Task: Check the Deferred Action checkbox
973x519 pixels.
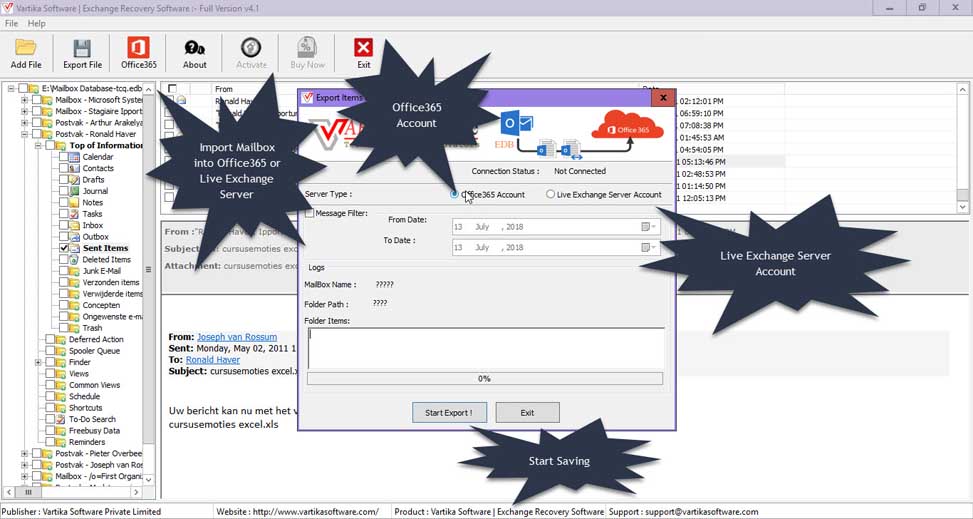Action: (50, 340)
